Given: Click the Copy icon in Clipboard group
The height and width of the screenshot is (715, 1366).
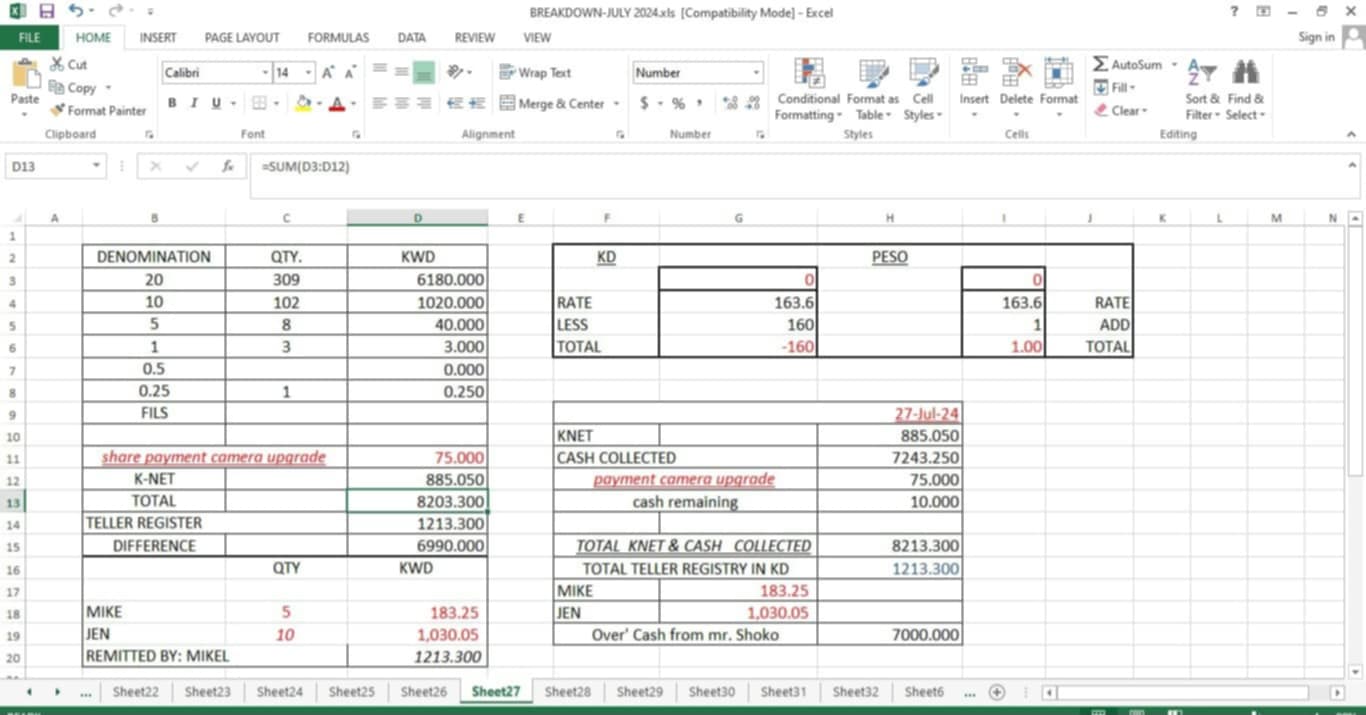Looking at the screenshot, I should pos(57,88).
